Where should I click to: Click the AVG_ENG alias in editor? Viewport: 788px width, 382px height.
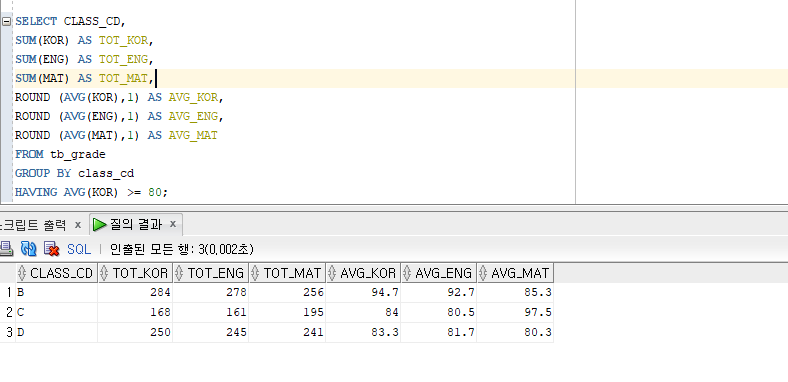pyautogui.click(x=193, y=117)
